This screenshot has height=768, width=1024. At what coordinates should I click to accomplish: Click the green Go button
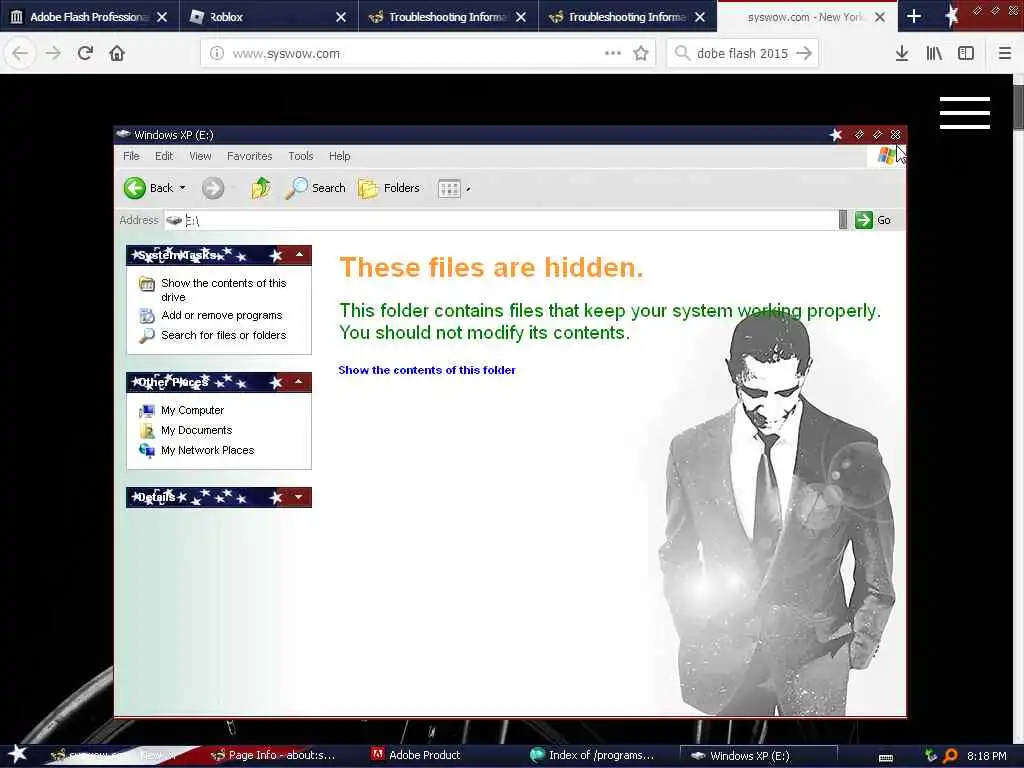(x=873, y=220)
